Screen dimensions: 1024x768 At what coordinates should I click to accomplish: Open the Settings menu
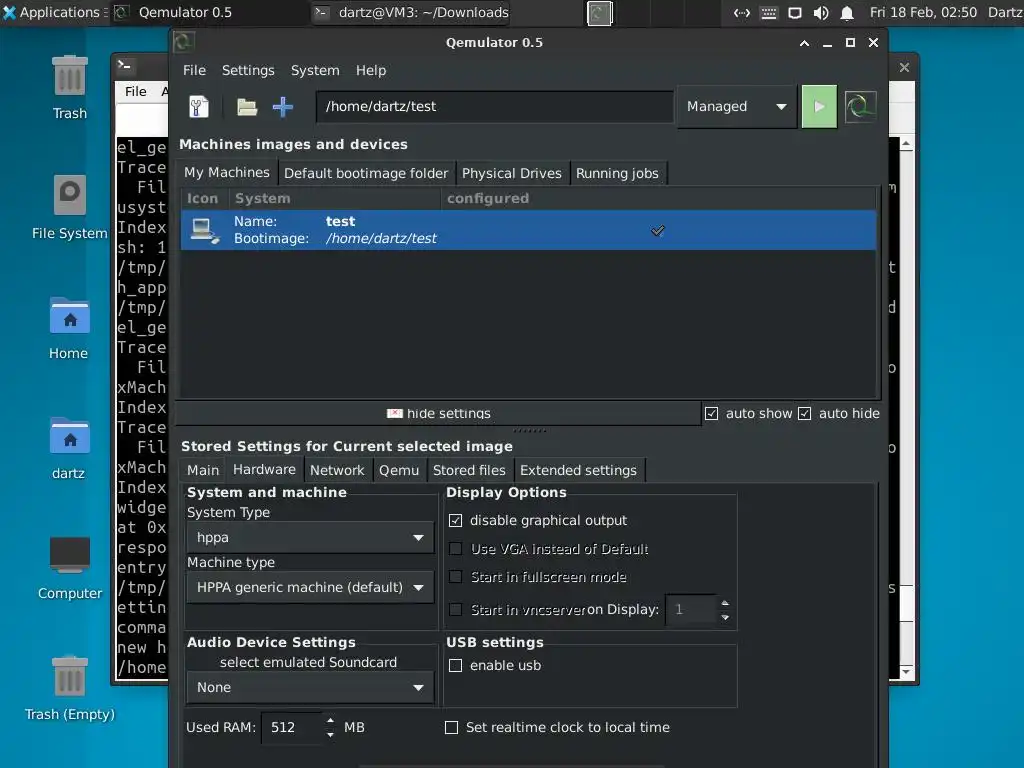248,71
